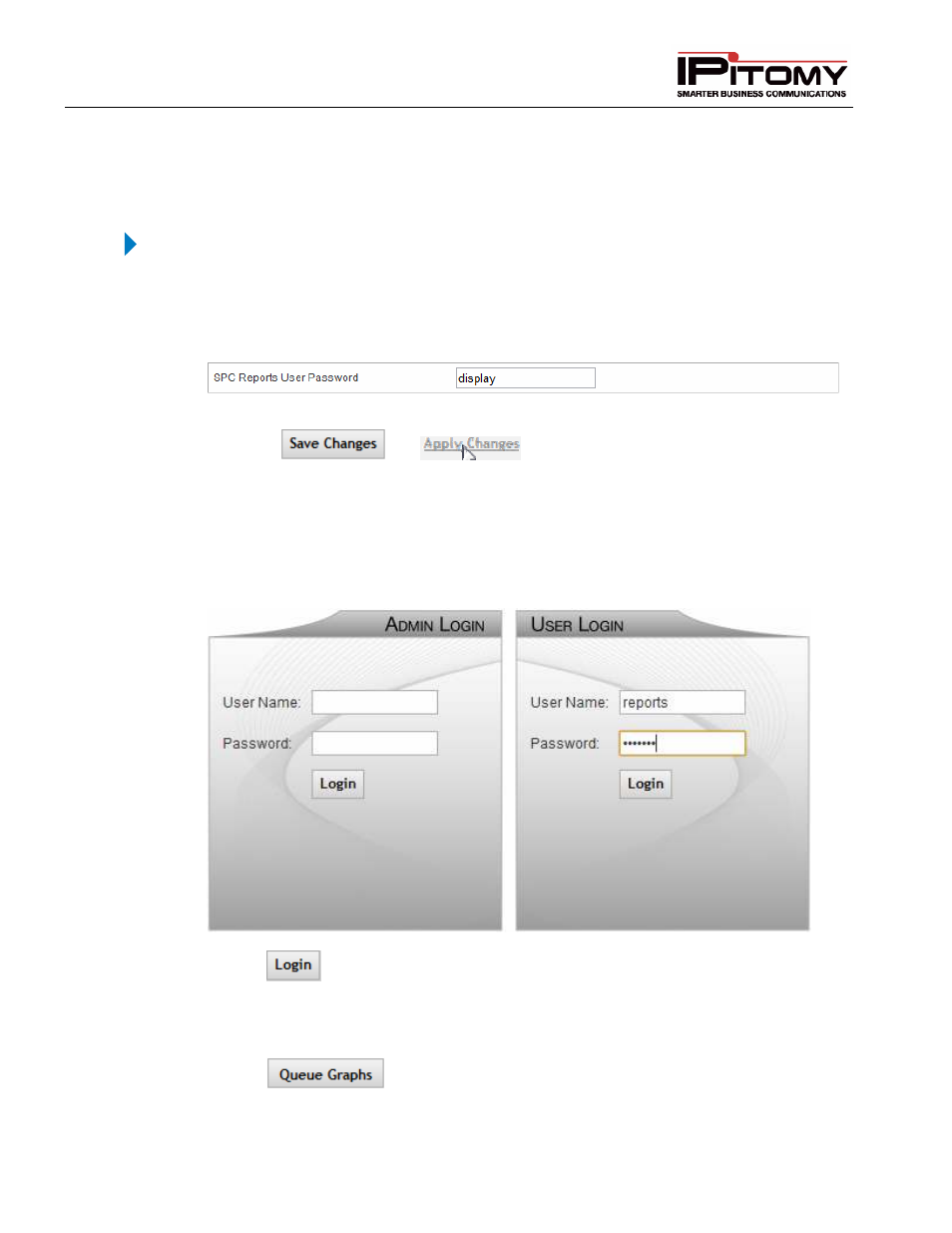This screenshot has width=952, height=1233.
Task: Click the Apply Changes link
Action: click(x=471, y=443)
